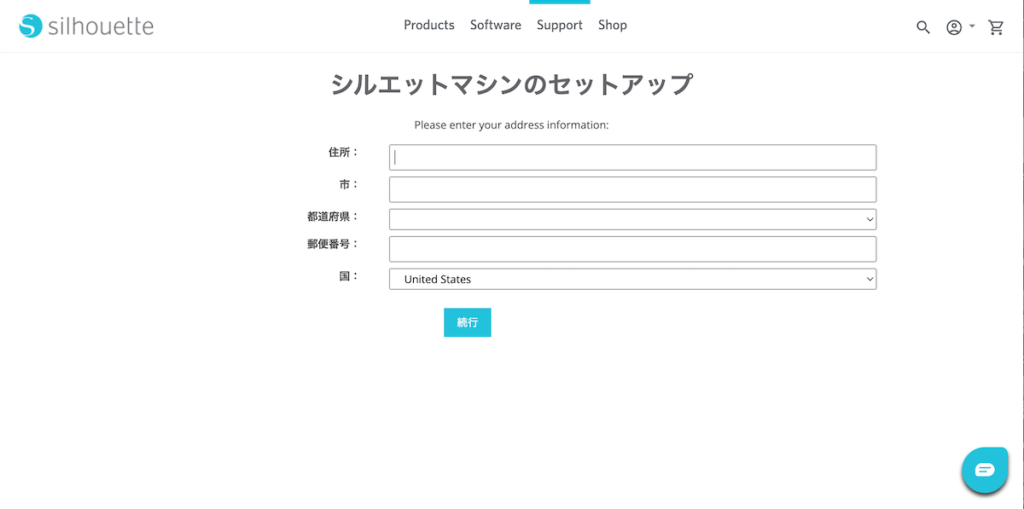Open the shopping cart icon
Screen dimensions: 1024x509
[x=996, y=27]
